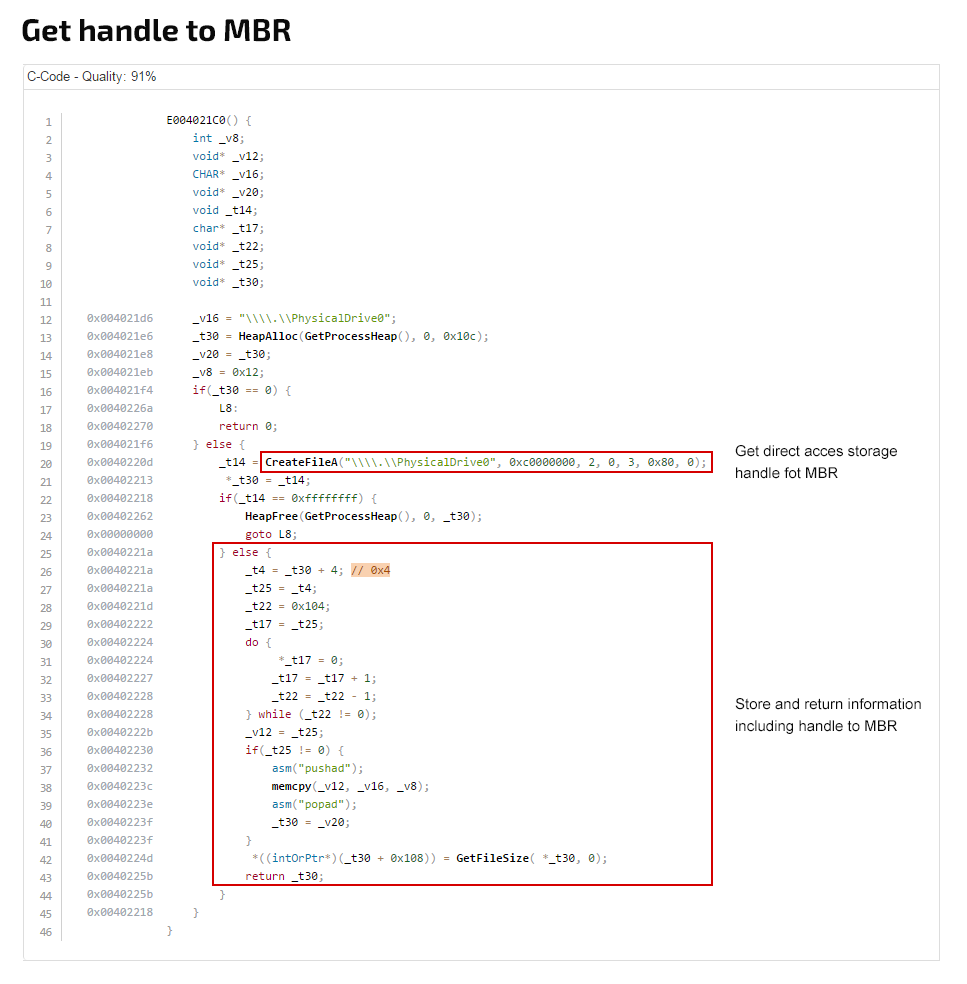The height and width of the screenshot is (984, 967).
Task: Click the HeapAlloc(GetProcessHeap() call line
Action: 341,336
